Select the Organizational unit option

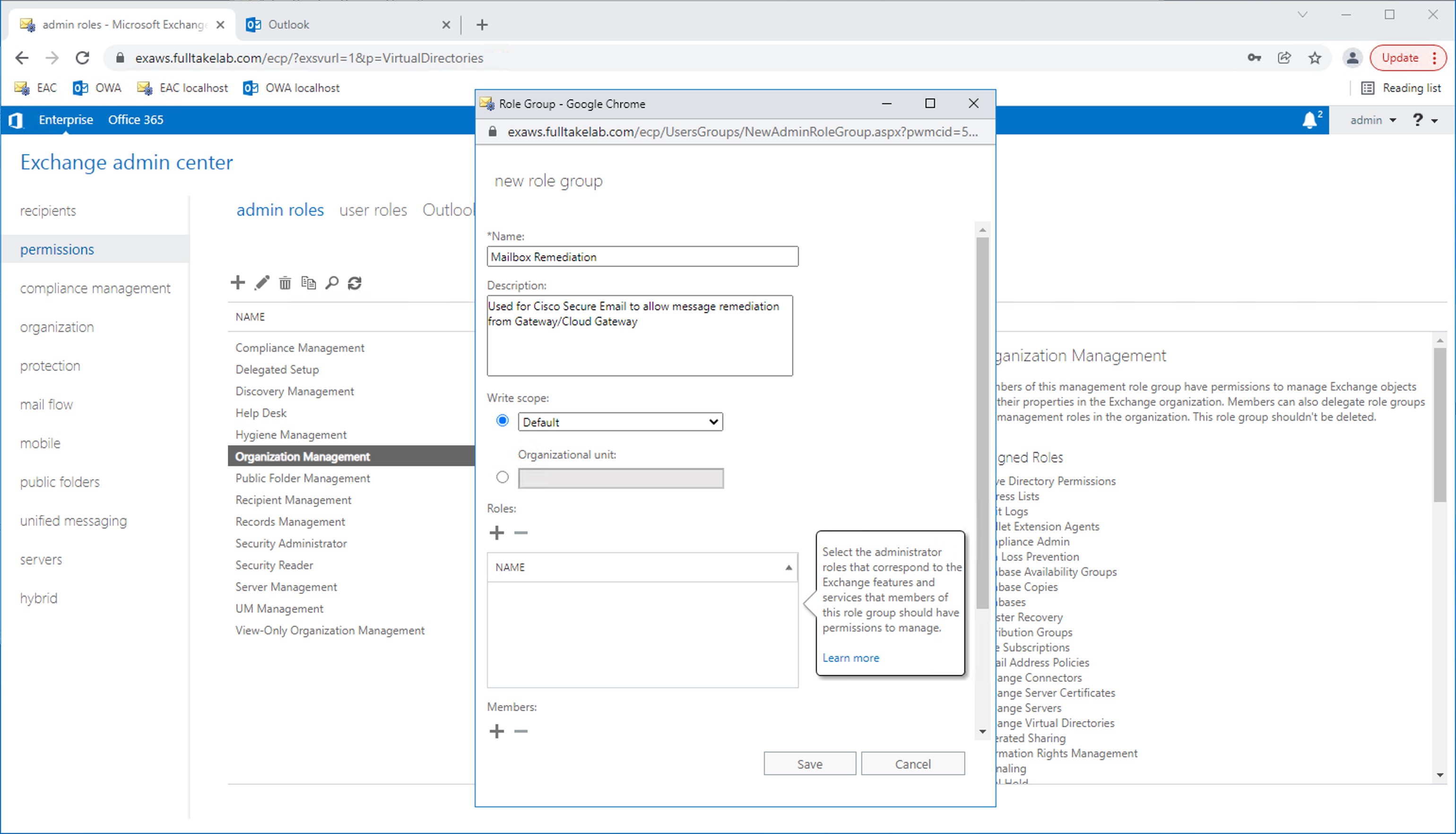[x=502, y=477]
